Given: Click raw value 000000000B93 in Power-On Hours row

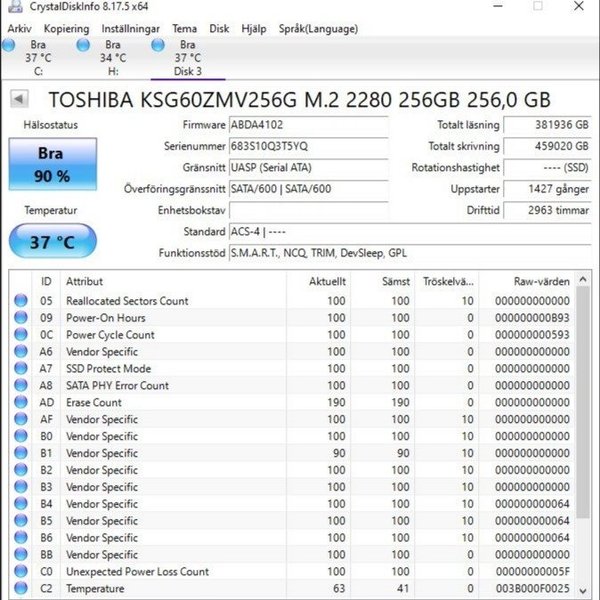Looking at the screenshot, I should [532, 318].
